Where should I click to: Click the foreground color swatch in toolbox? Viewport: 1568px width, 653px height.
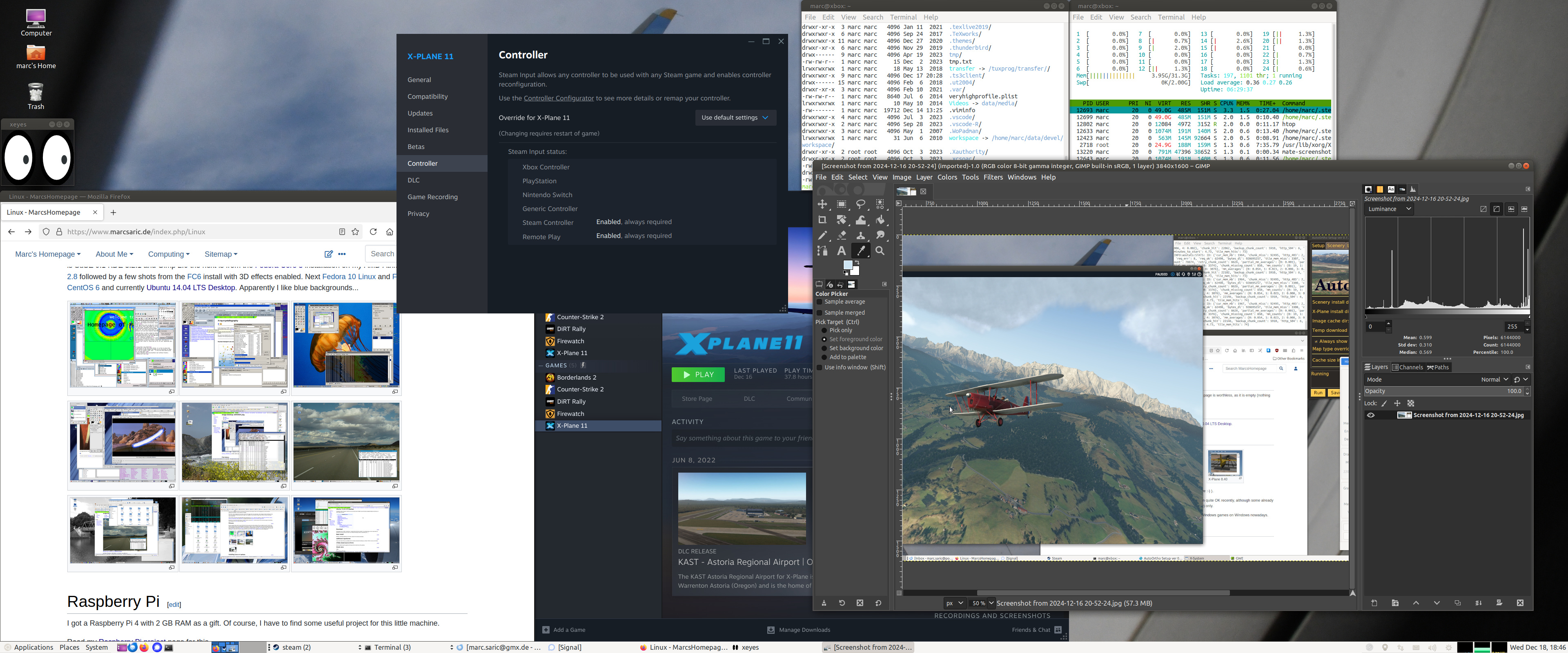848,265
